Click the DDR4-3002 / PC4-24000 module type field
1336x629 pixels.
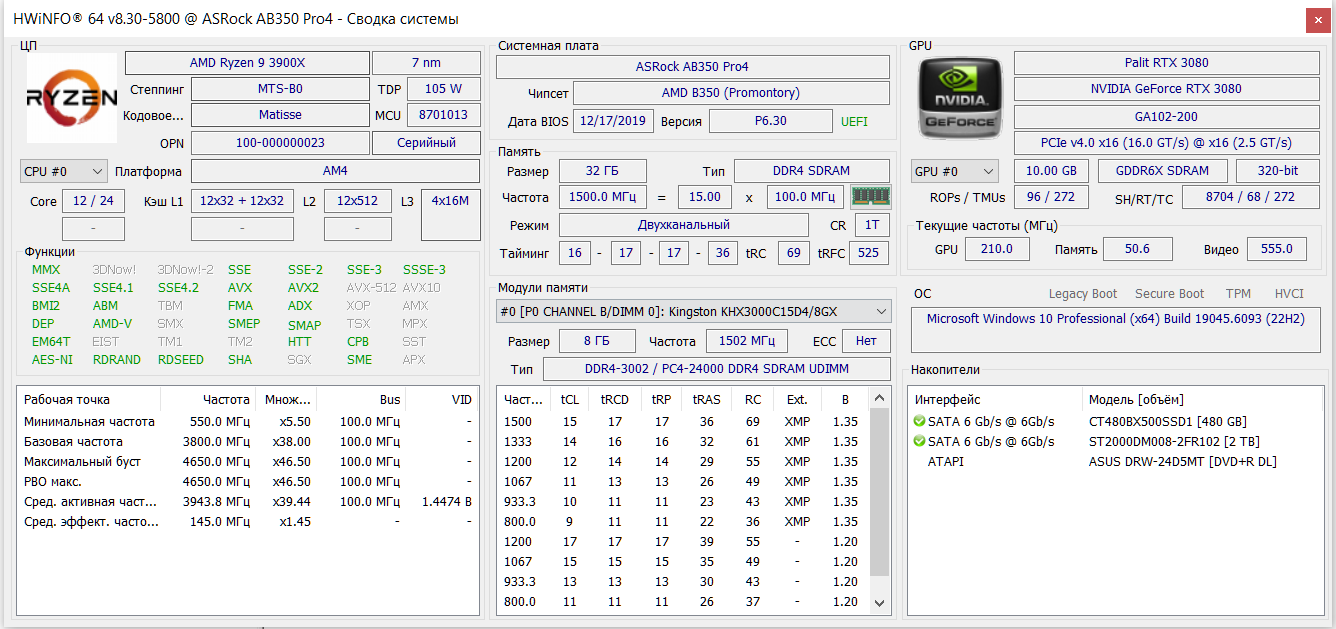click(716, 369)
